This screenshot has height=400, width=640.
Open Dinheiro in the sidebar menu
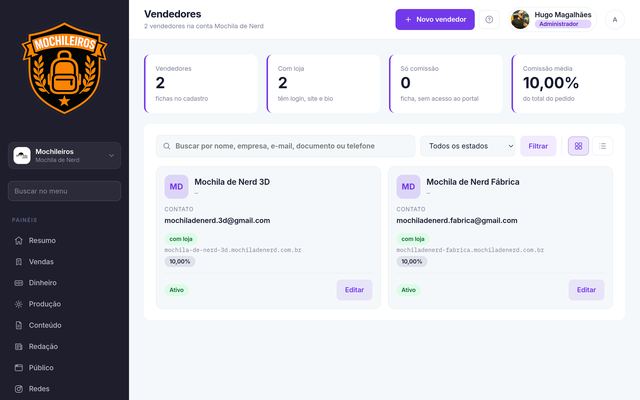click(64, 283)
